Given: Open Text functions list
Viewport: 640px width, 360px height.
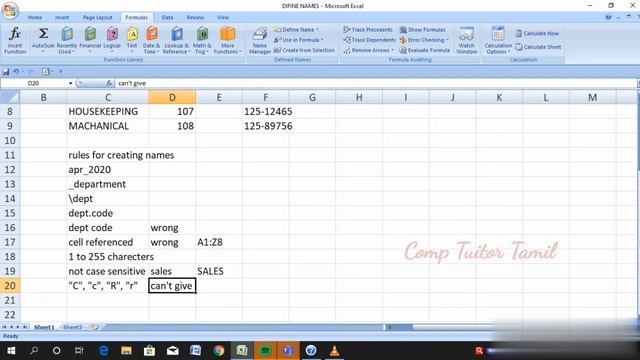Looking at the screenshot, I should coord(132,40).
